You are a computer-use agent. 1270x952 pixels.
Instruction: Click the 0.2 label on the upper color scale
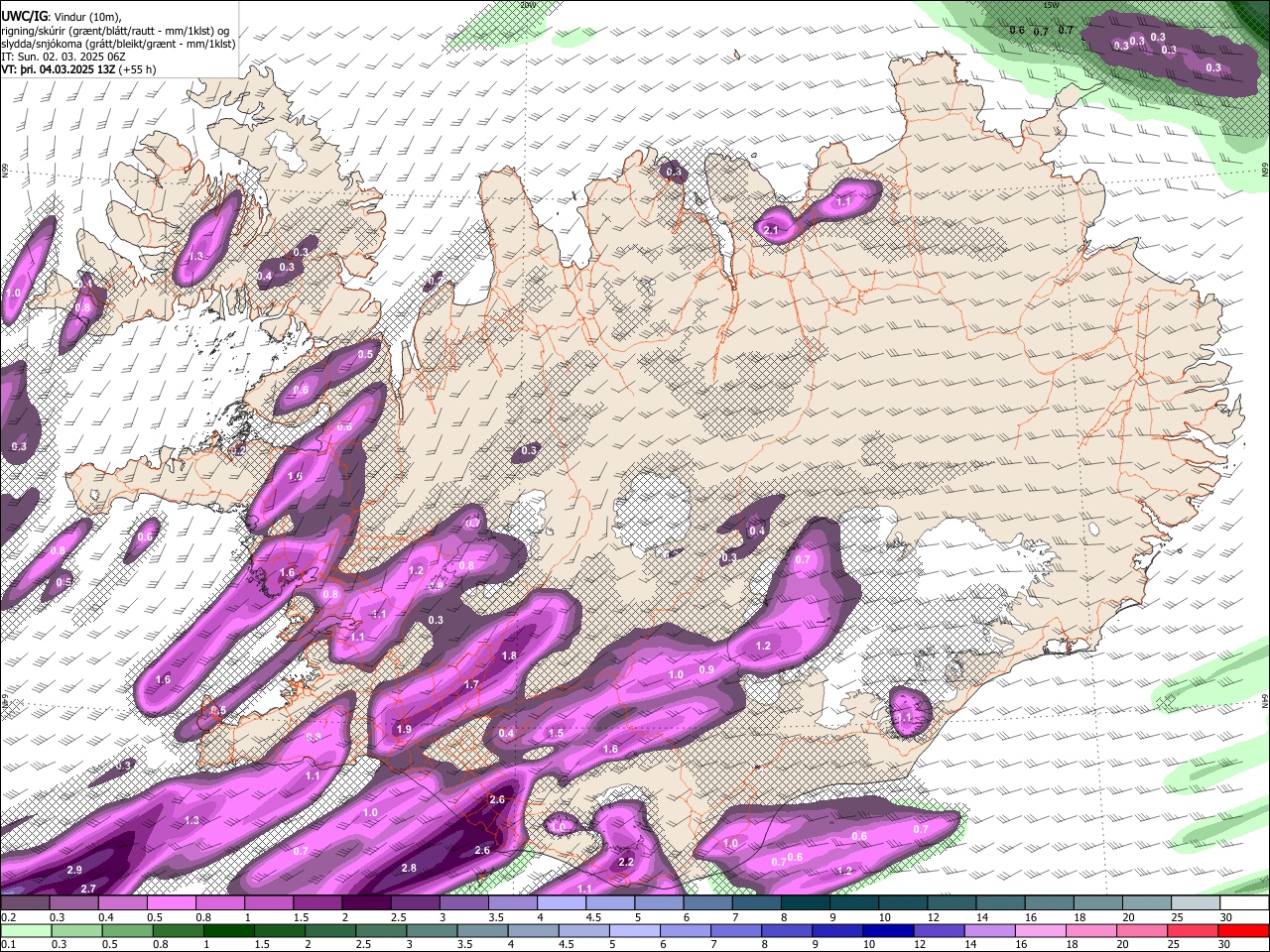pos(7,916)
